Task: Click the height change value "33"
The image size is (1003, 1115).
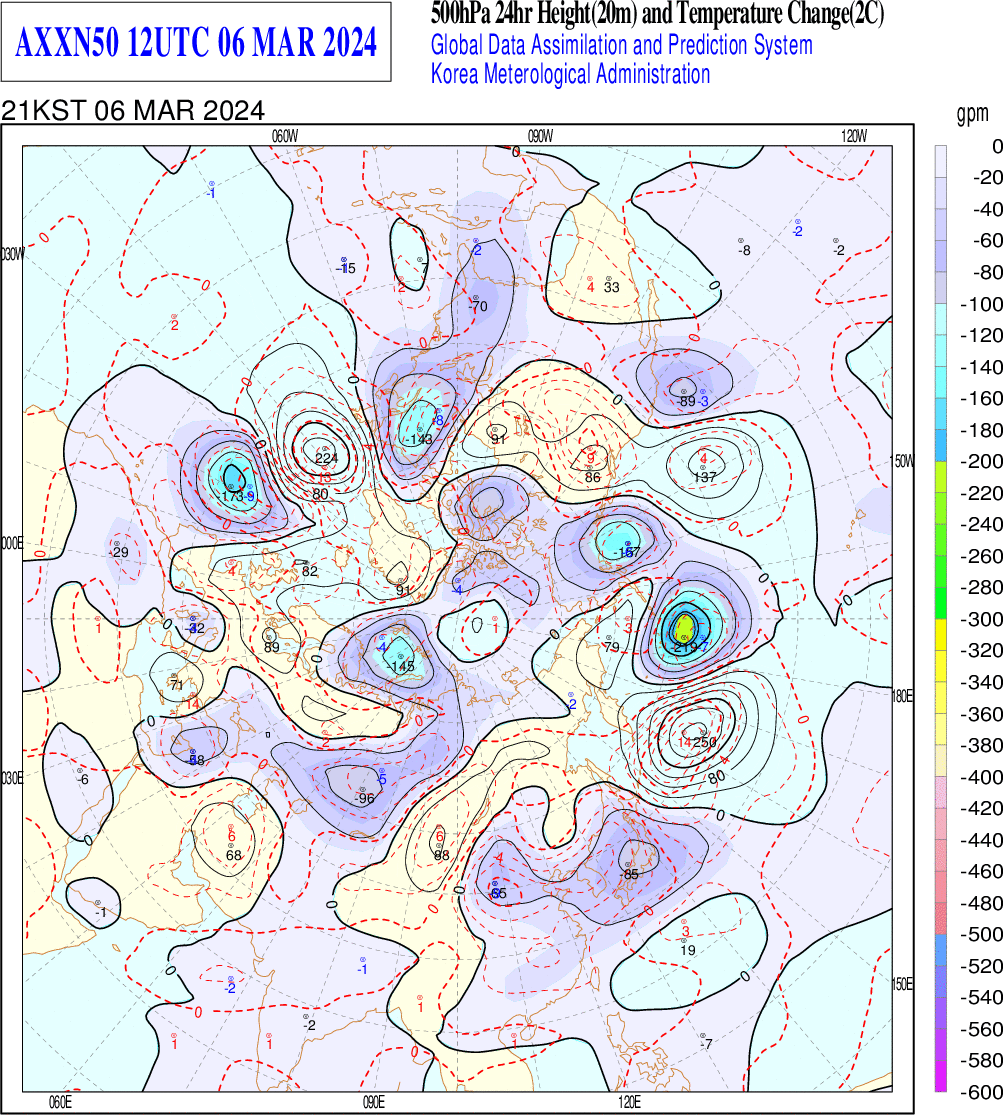Action: point(612,287)
